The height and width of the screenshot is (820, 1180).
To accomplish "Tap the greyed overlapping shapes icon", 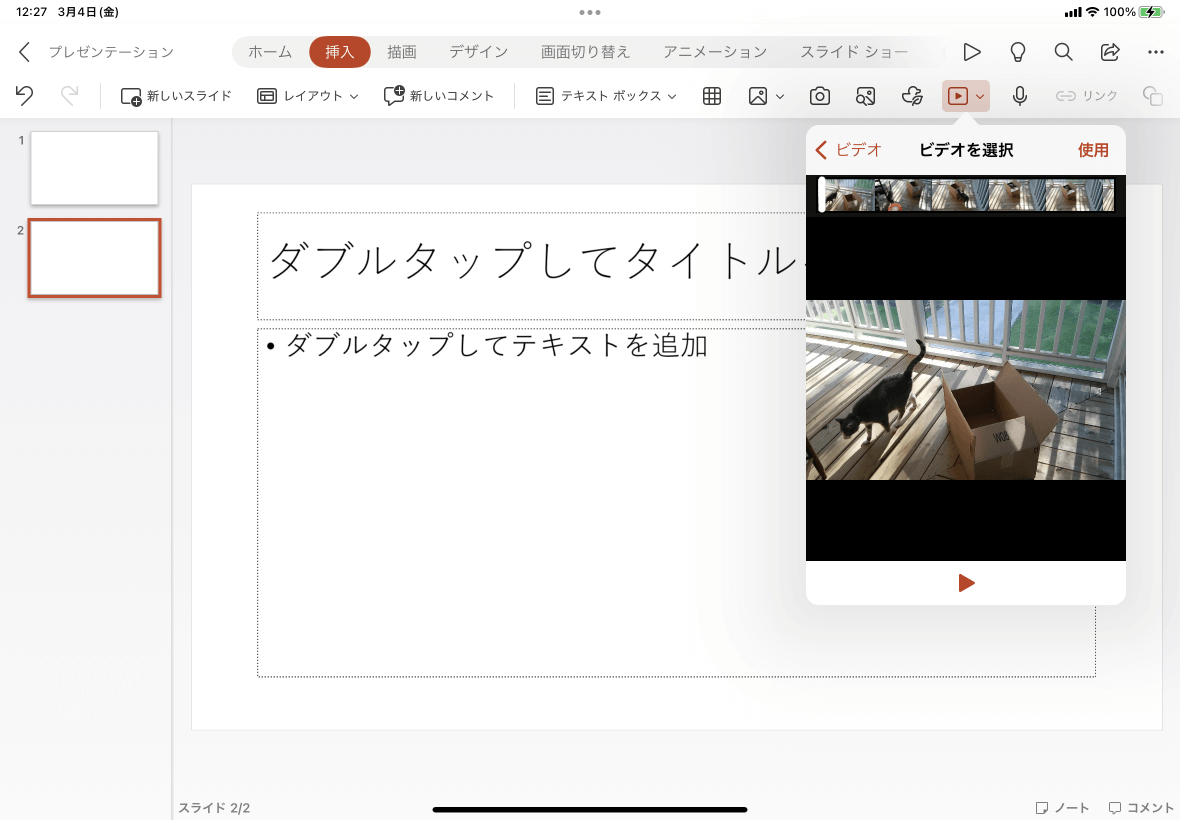I will pos(1152,96).
